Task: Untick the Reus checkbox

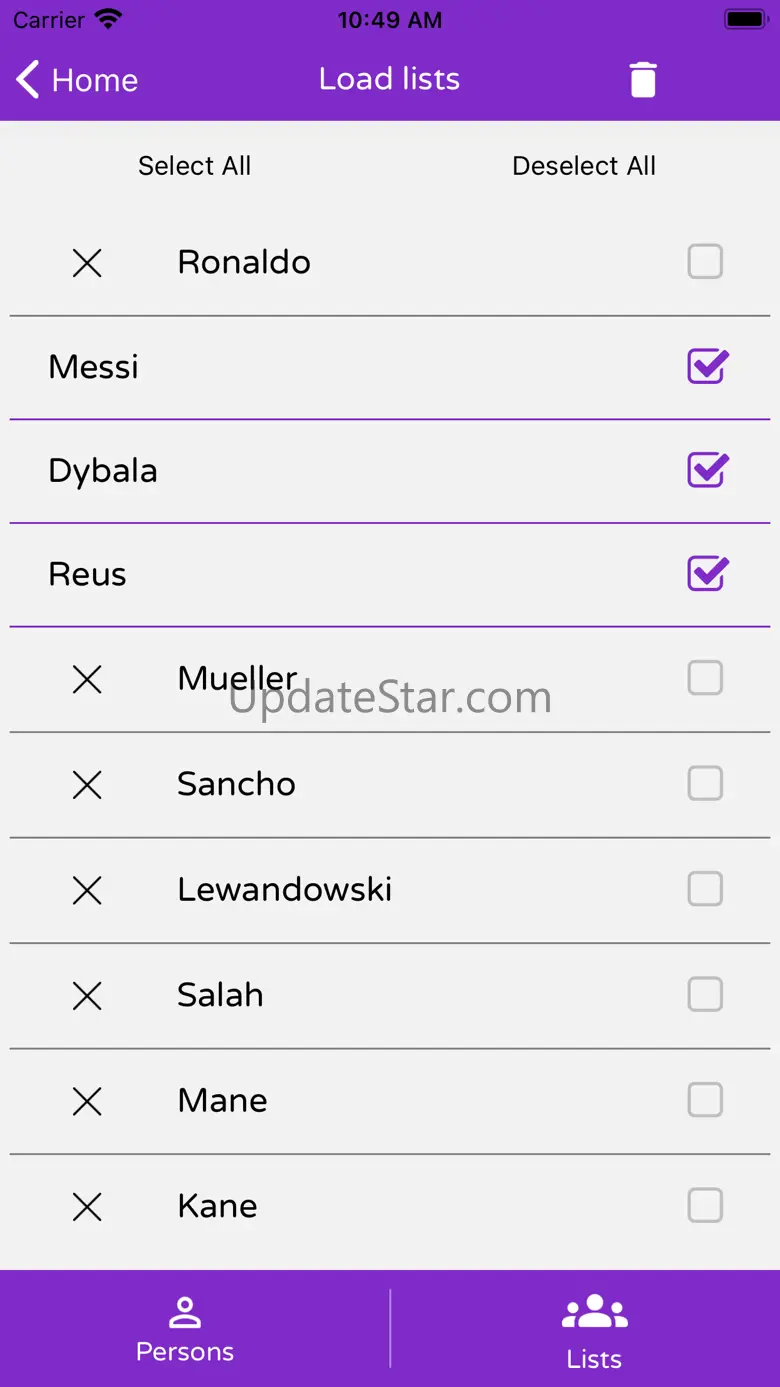Action: (707, 574)
